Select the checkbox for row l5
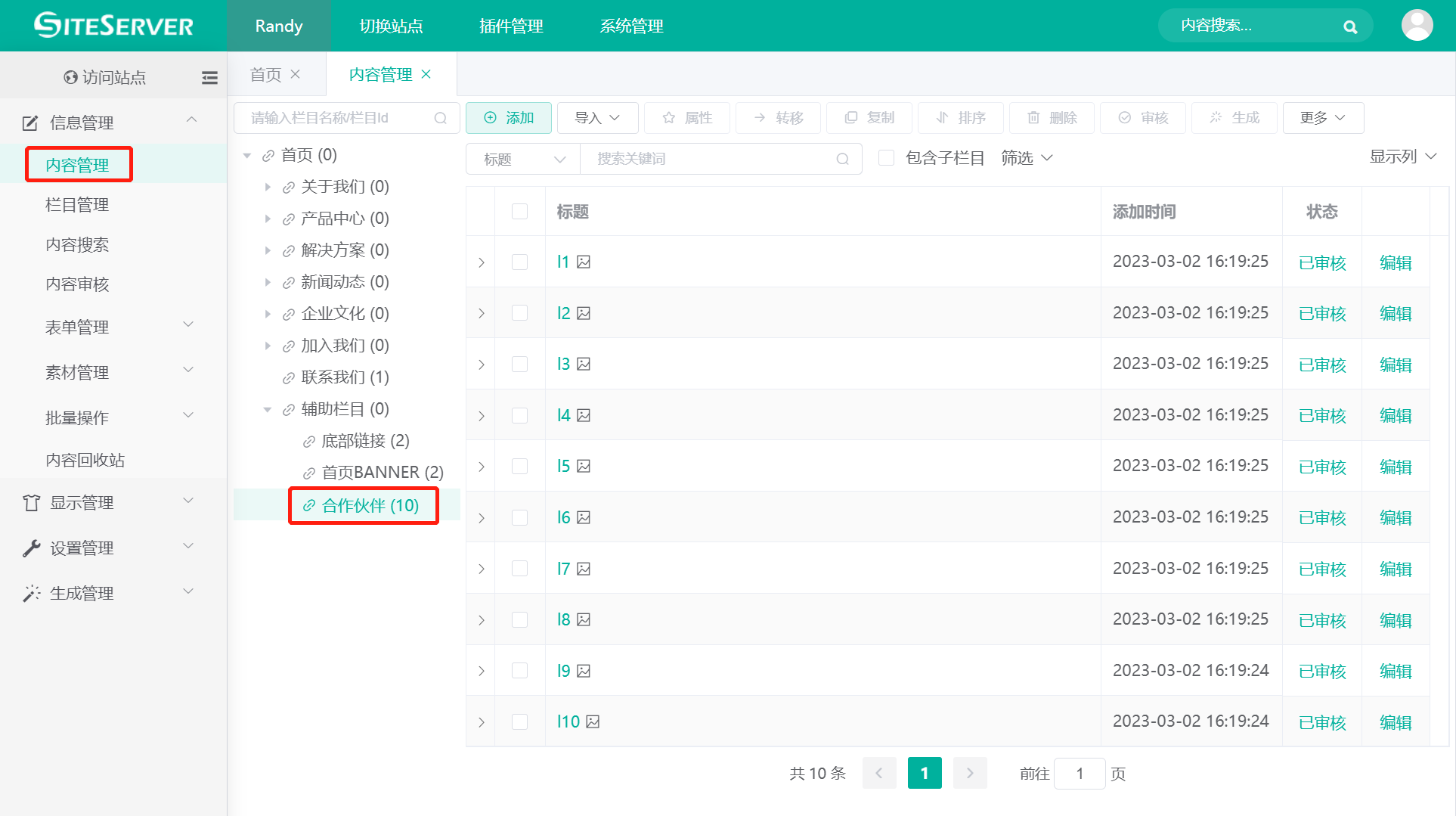Screen dimensions: 1456x816 click(519, 466)
